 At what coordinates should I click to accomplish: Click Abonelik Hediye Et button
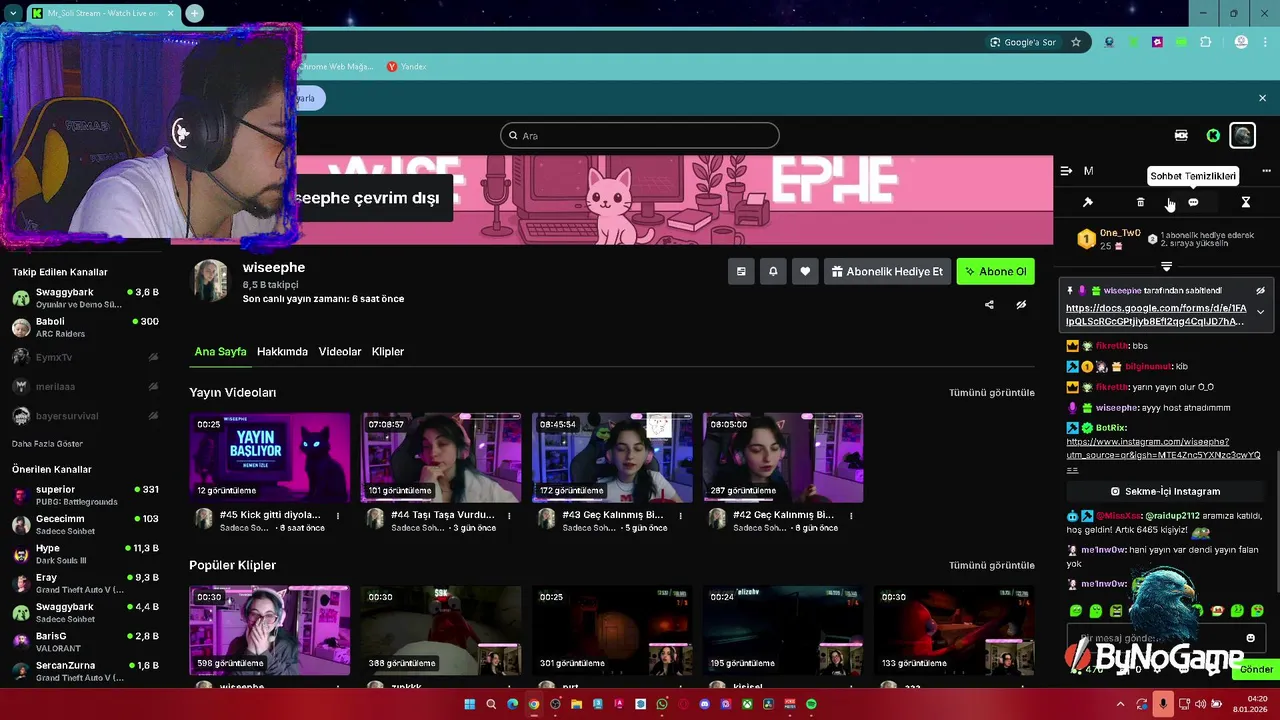click(887, 271)
